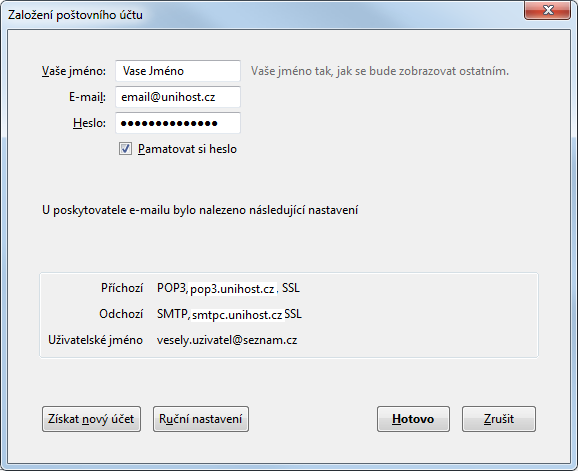Click the 'Pamatovat si heslo' label text
Viewport: 578px width, 471px height.
187,149
